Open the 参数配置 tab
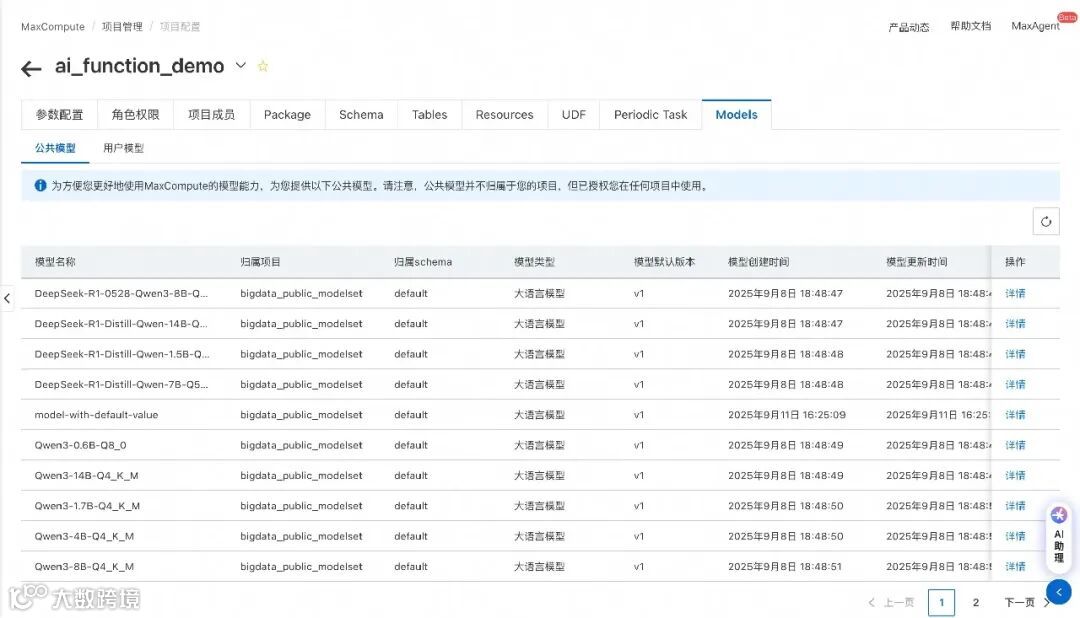 coord(59,114)
